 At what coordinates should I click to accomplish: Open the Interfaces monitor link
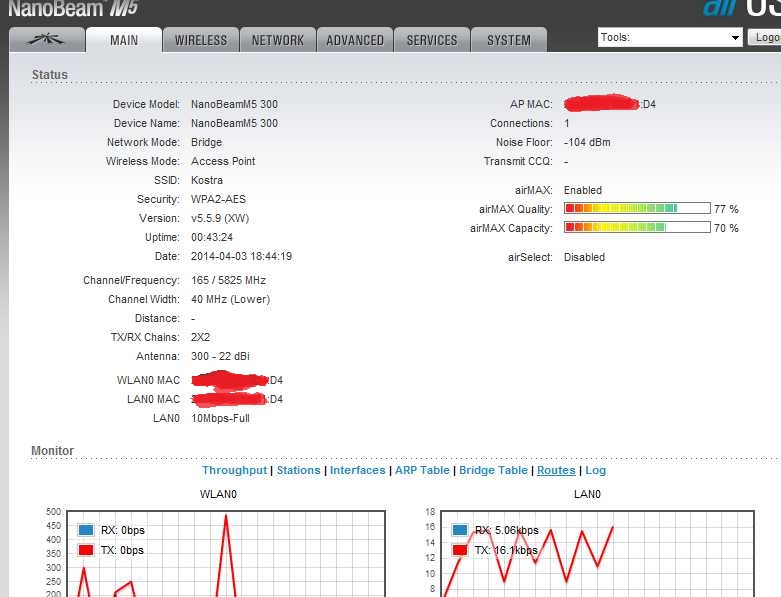[357, 470]
